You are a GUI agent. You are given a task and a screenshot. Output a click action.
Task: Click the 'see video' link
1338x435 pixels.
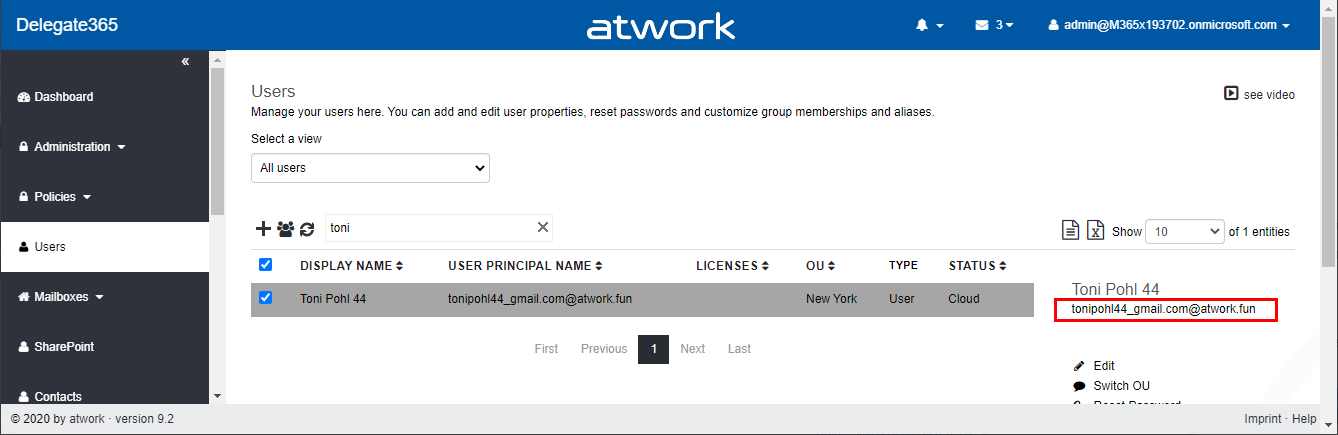tap(1259, 94)
